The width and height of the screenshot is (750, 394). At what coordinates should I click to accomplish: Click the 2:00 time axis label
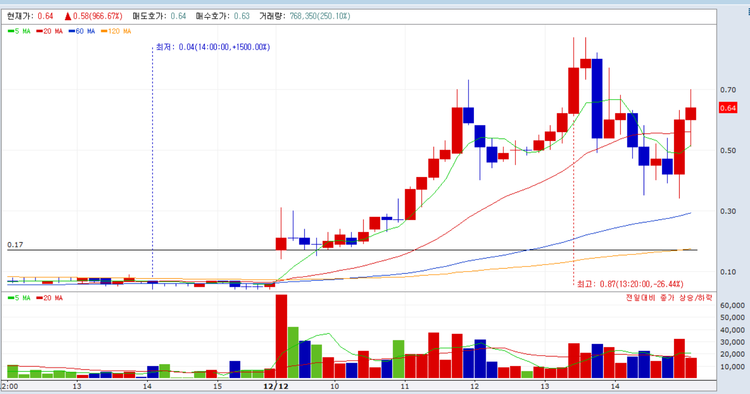point(9,386)
